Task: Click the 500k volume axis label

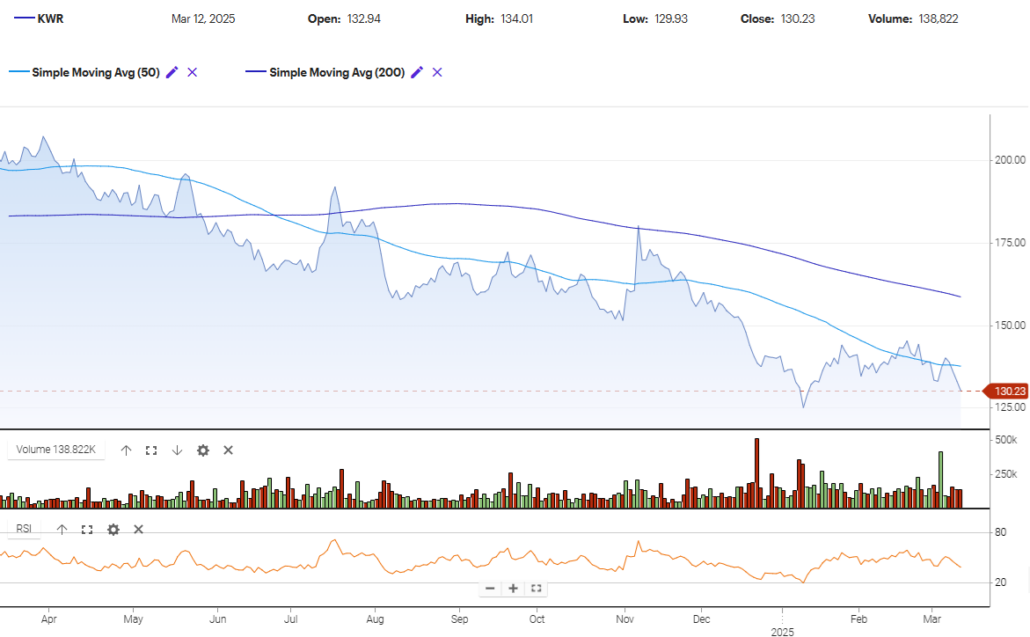Action: (x=1006, y=440)
